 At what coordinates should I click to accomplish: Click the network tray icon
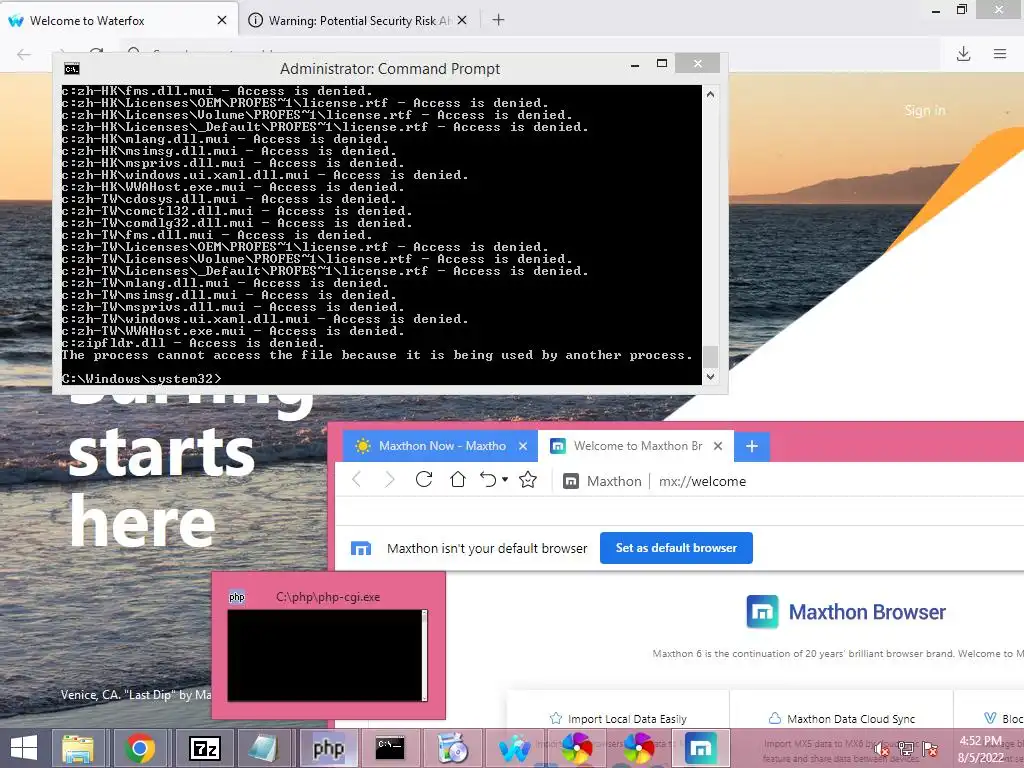[906, 750]
